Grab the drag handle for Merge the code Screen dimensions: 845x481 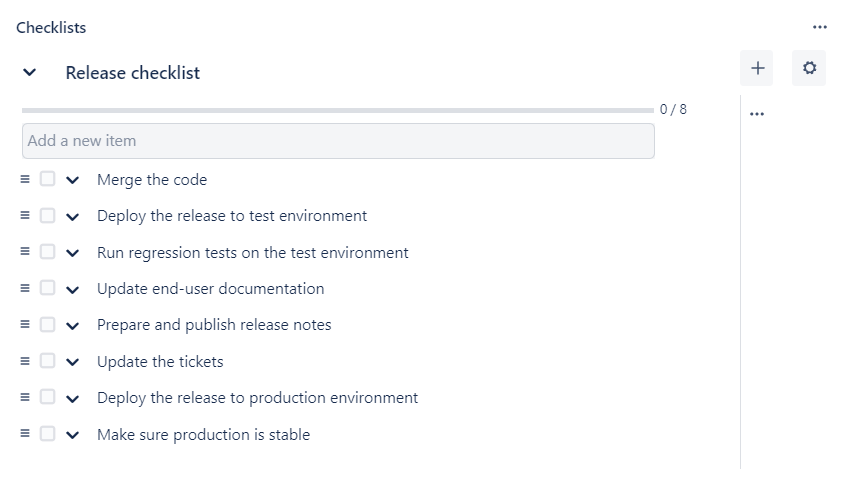(x=26, y=180)
